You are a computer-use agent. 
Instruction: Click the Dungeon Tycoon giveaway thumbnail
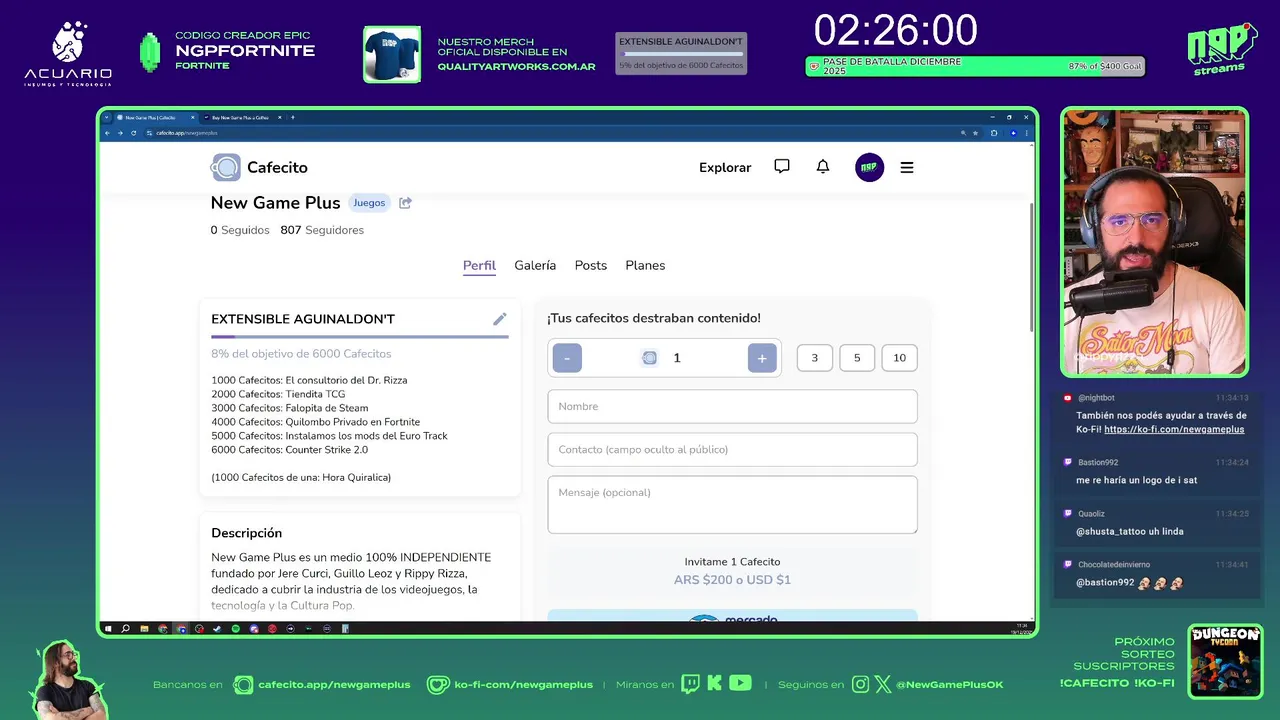(x=1225, y=661)
